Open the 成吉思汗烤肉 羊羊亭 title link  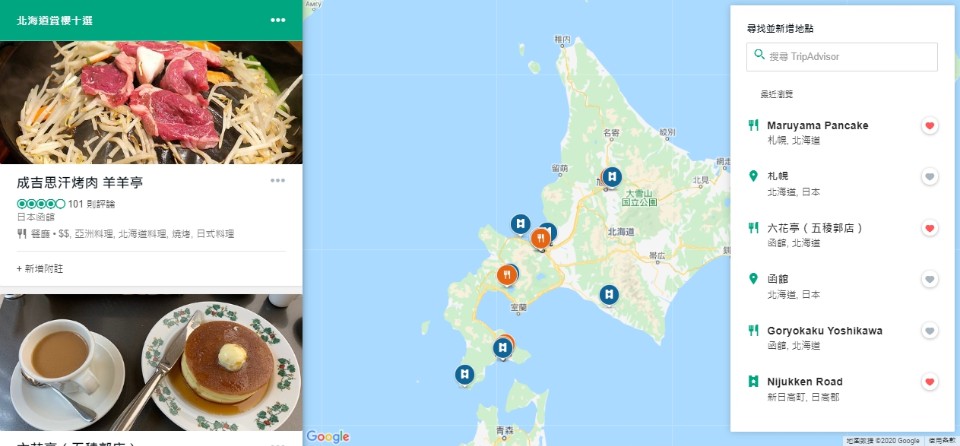tap(80, 182)
